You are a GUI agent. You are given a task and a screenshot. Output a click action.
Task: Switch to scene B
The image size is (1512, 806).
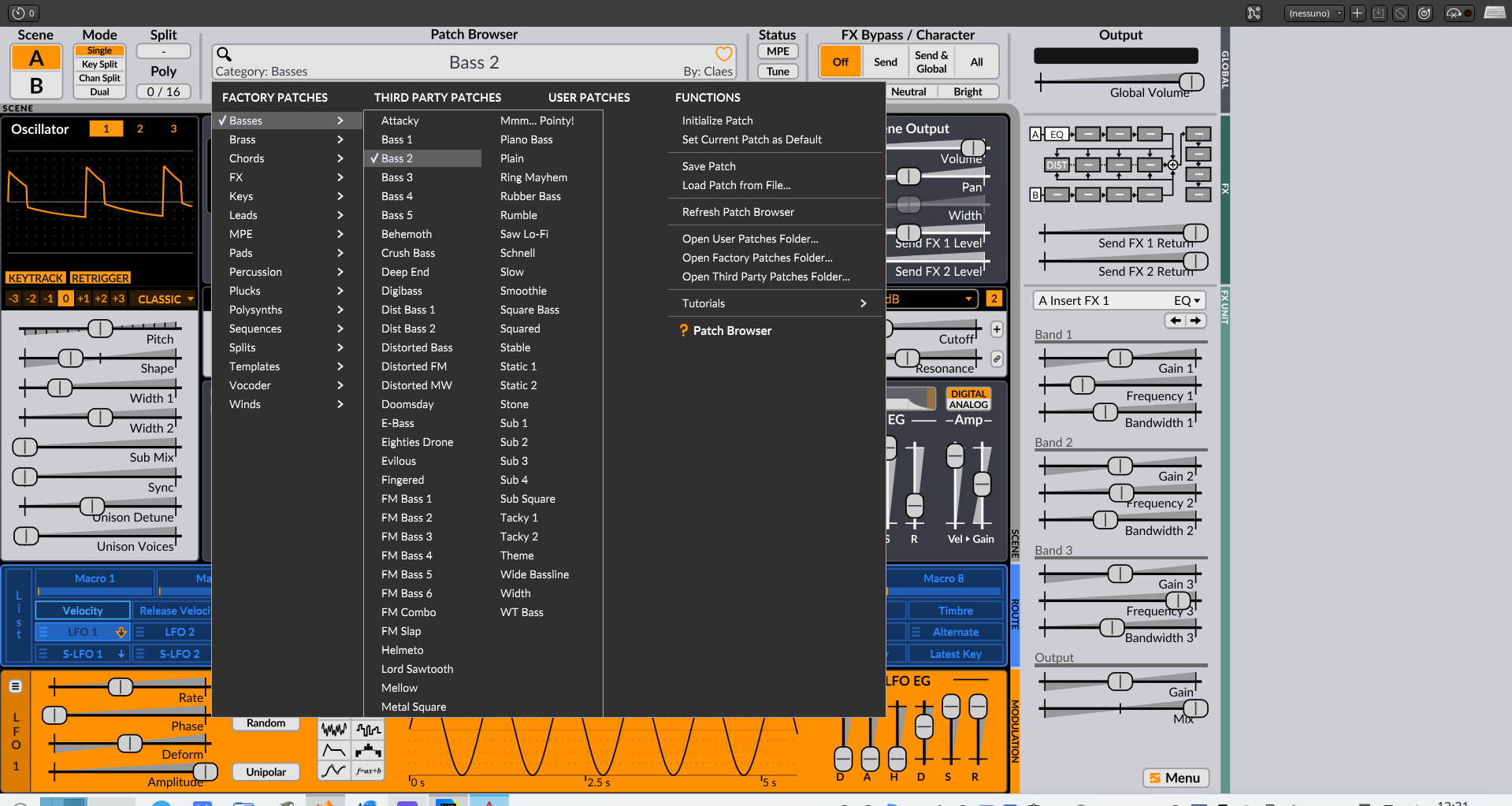coord(36,85)
